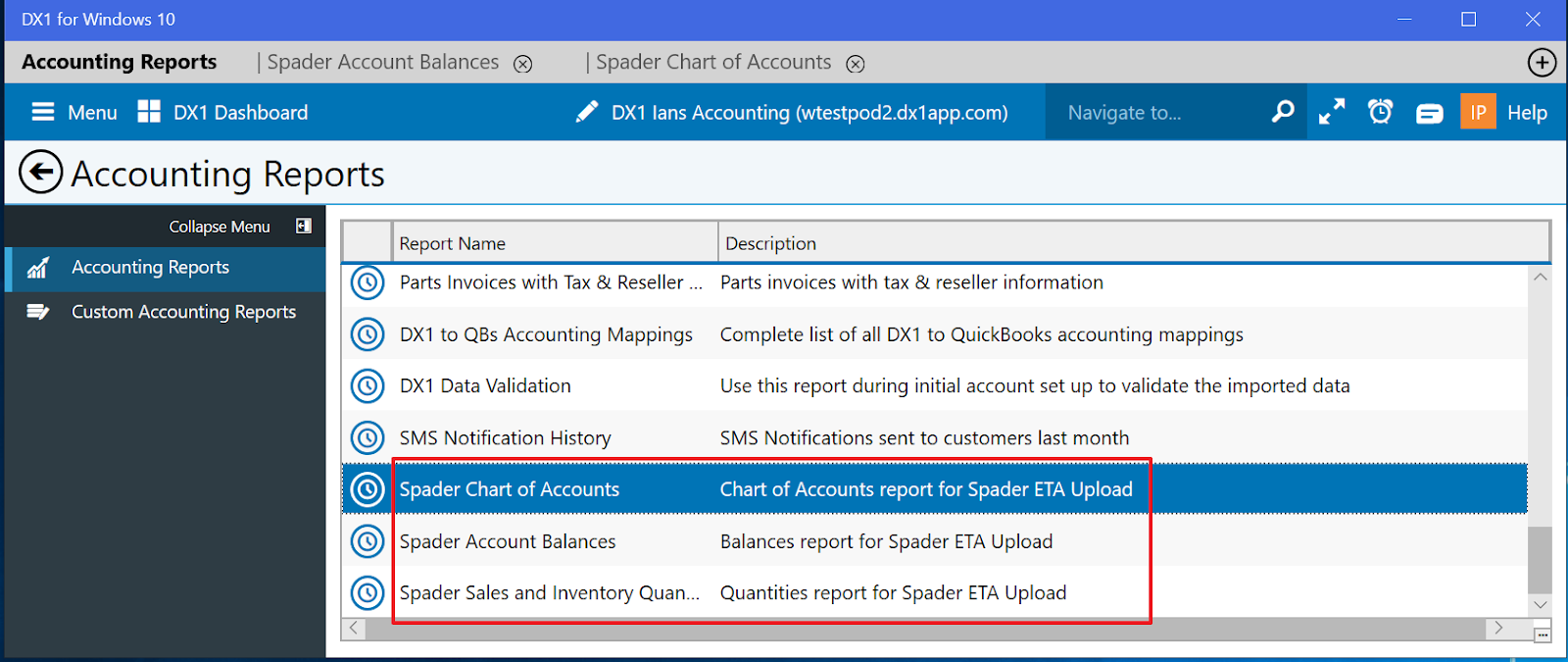The image size is (1568, 662).
Task: Switch to the Accounting Reports tab
Action: [120, 62]
